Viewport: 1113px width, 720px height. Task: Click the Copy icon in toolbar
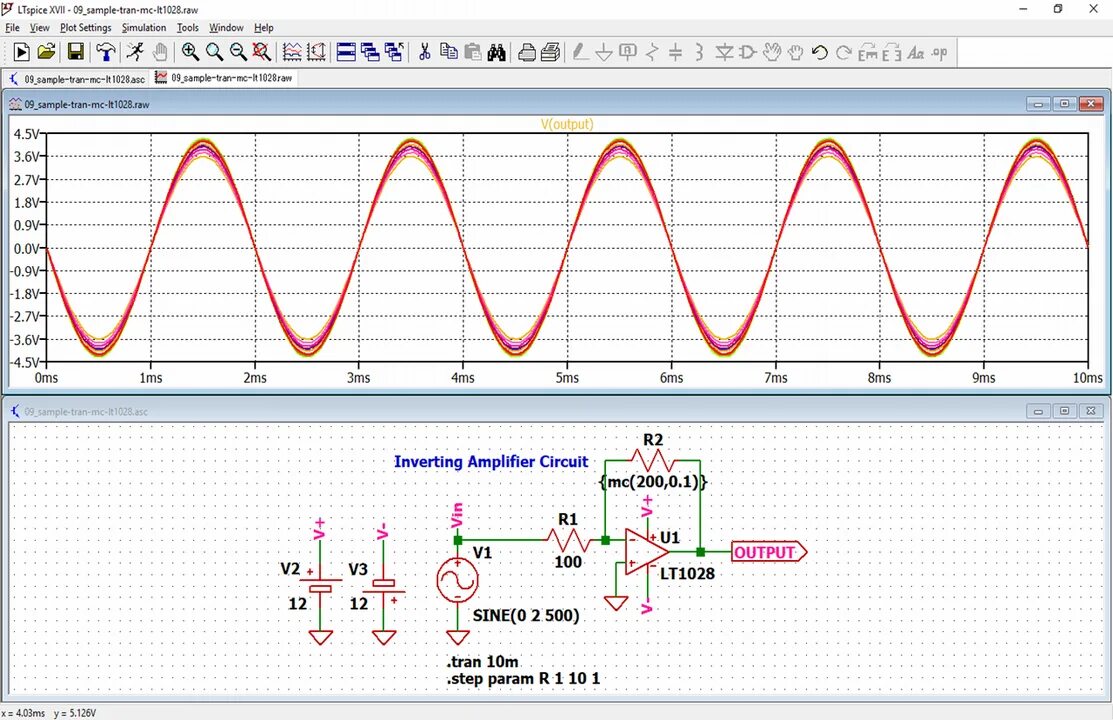click(x=448, y=52)
